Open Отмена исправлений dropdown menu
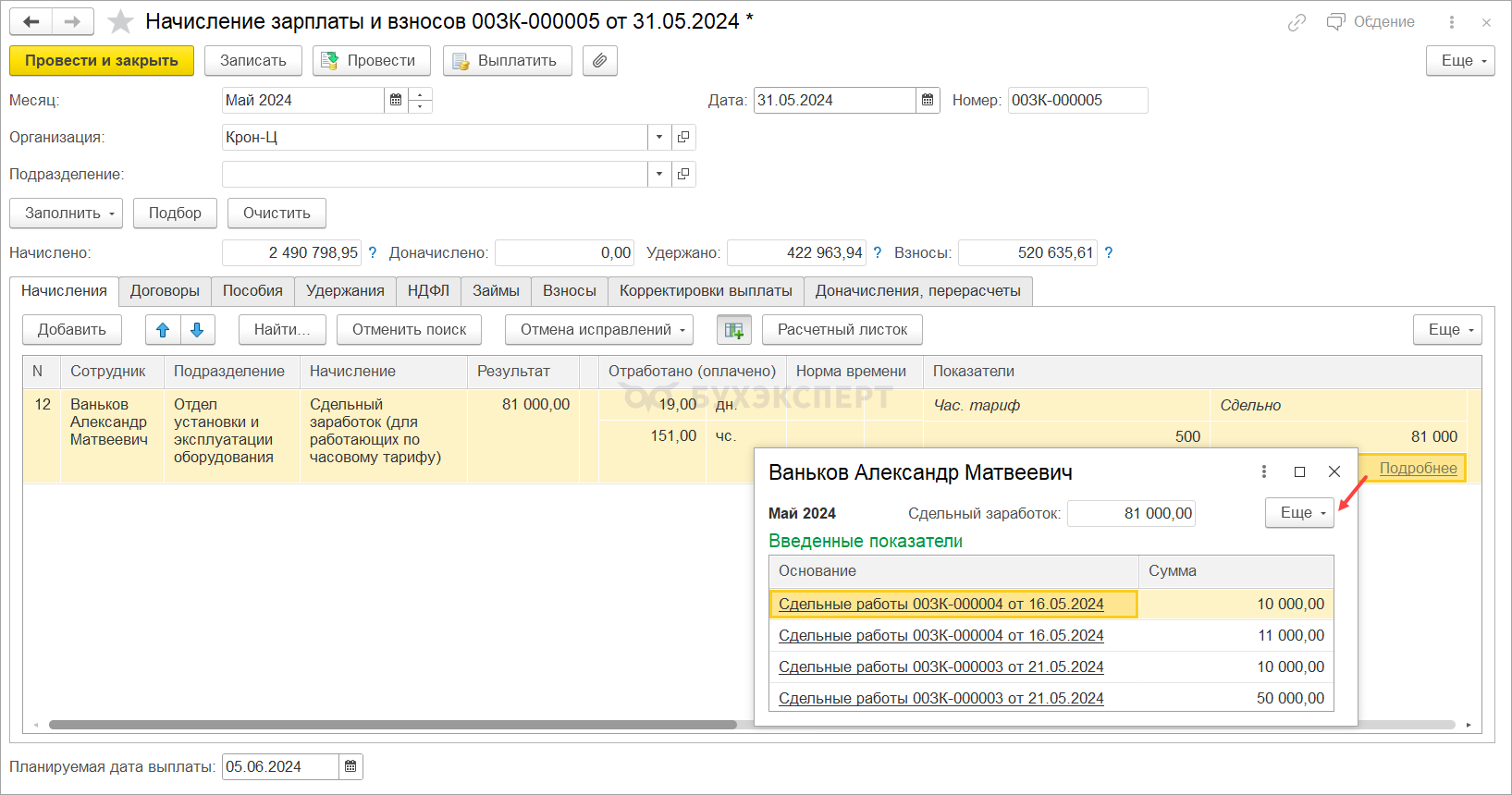Image resolution: width=1512 pixels, height=795 pixels. click(x=598, y=330)
